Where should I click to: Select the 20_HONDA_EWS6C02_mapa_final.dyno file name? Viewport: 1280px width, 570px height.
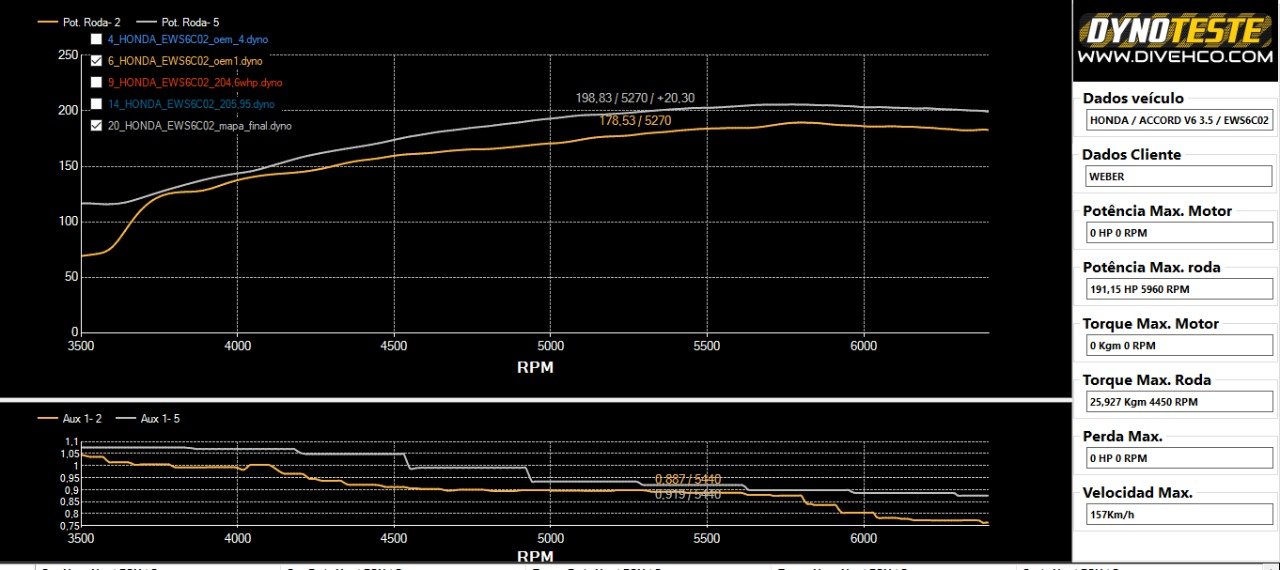[x=199, y=126]
